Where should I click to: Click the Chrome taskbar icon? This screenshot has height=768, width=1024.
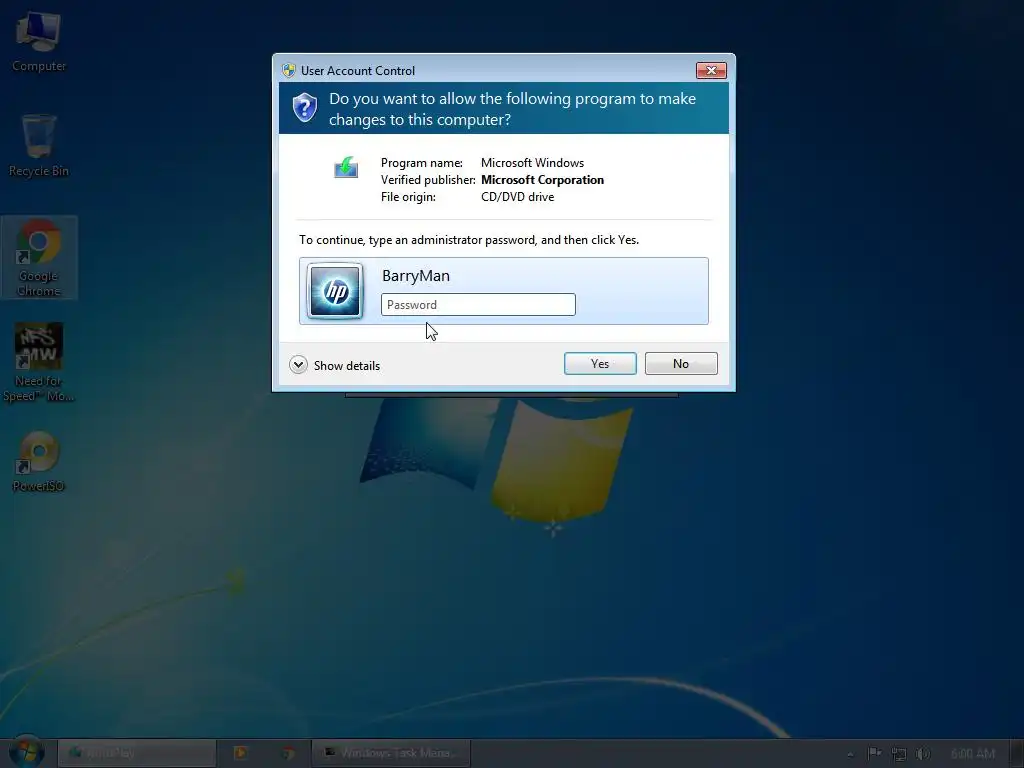point(288,753)
